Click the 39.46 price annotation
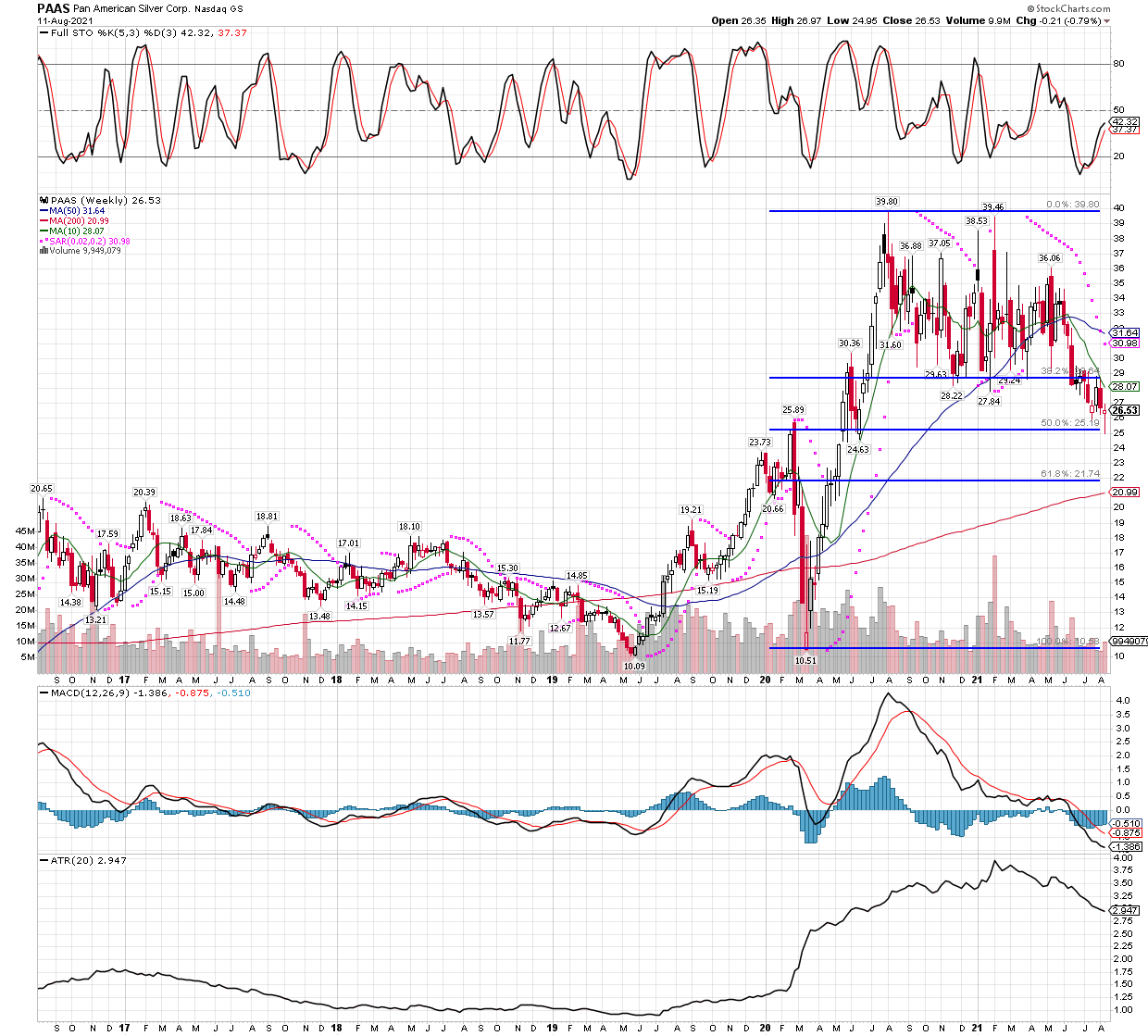 993,207
